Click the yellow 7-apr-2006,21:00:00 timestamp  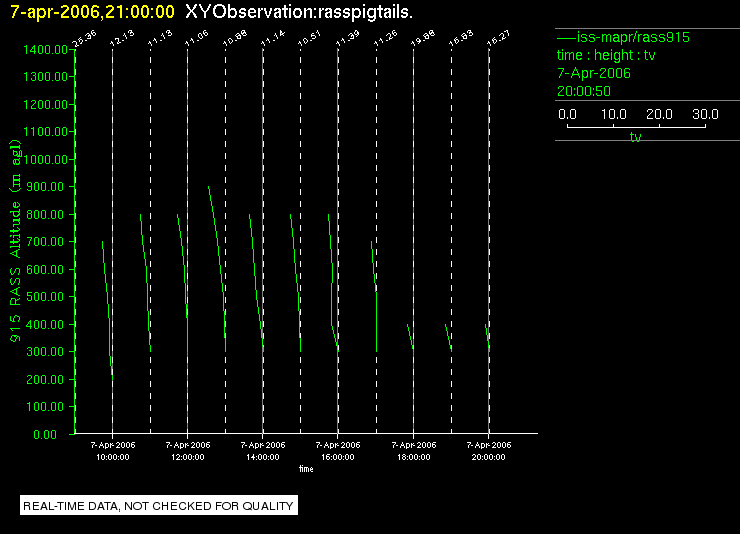click(x=92, y=12)
